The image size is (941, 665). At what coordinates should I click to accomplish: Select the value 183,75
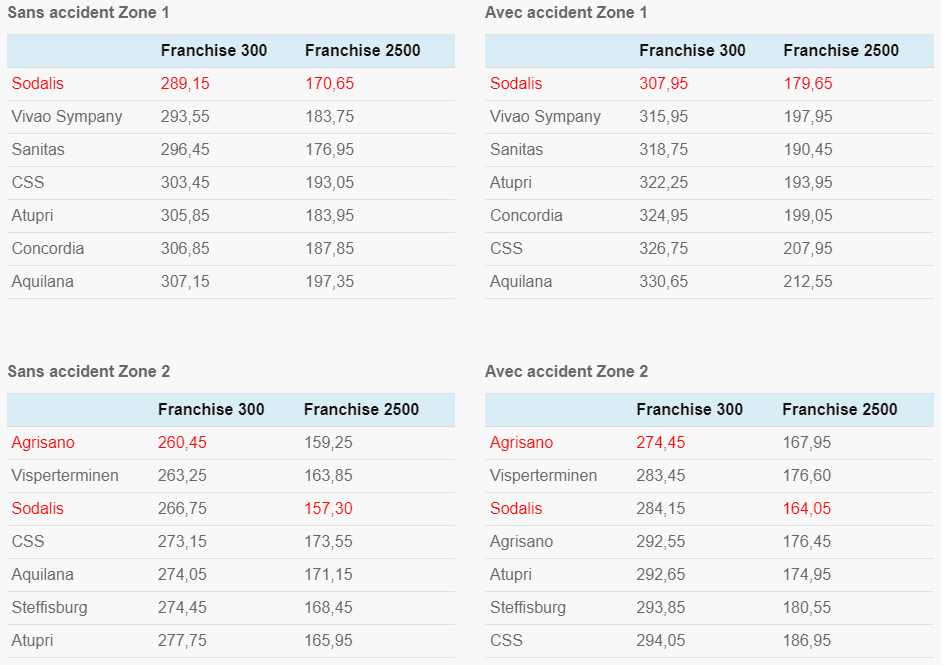329,116
